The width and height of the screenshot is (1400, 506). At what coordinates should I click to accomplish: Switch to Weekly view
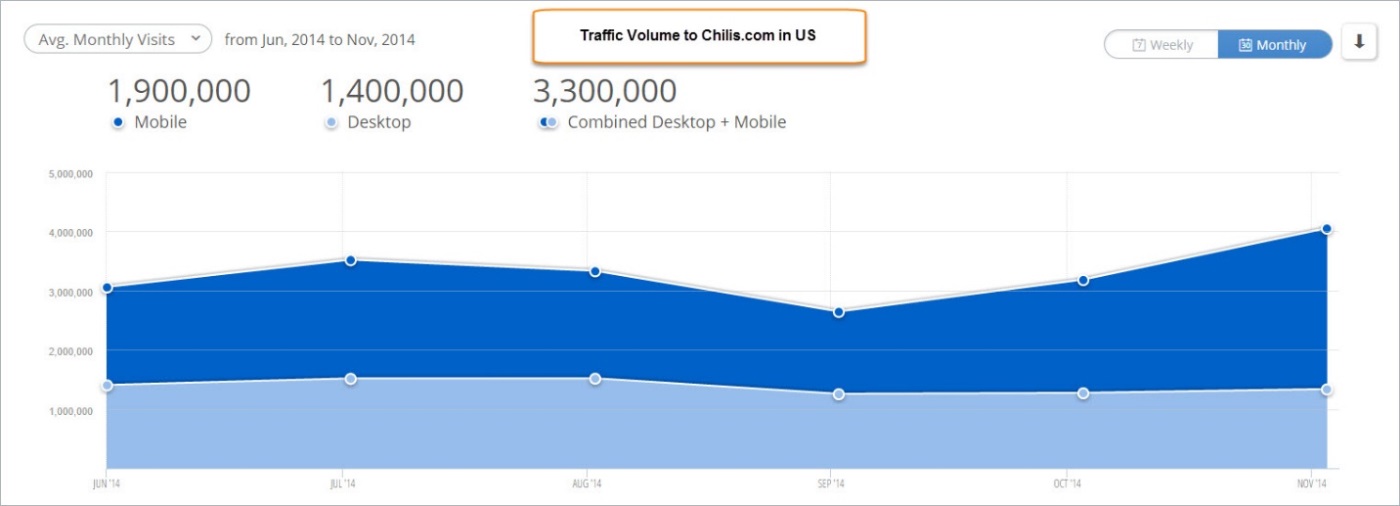[x=1161, y=45]
